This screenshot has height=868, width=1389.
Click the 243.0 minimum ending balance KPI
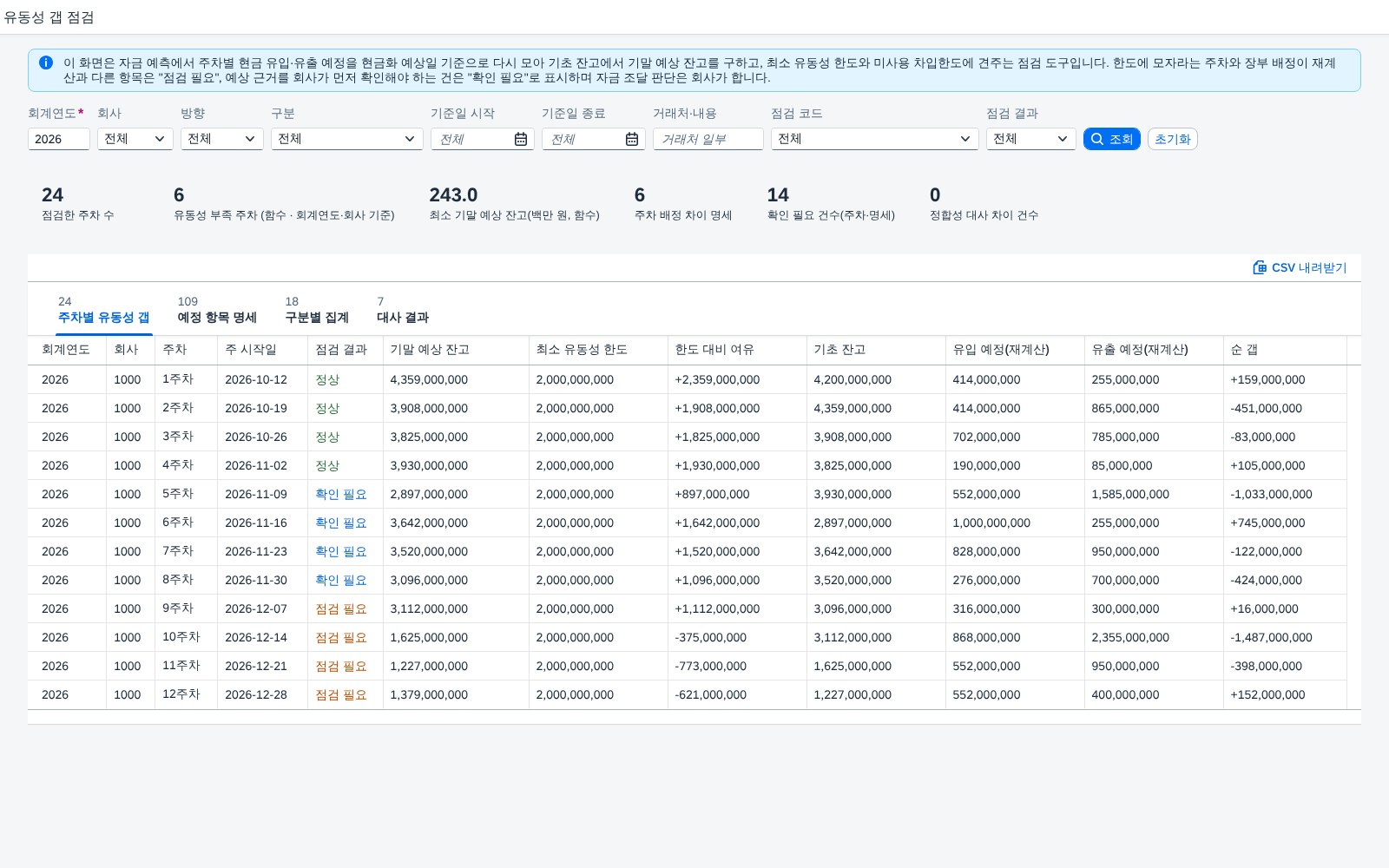pos(453,195)
